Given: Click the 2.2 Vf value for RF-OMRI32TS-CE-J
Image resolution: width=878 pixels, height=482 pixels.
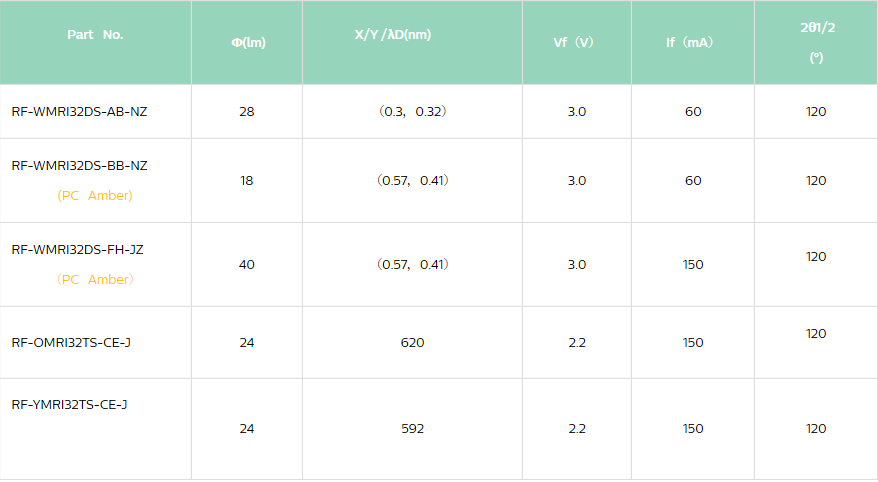Looking at the screenshot, I should click(577, 343).
